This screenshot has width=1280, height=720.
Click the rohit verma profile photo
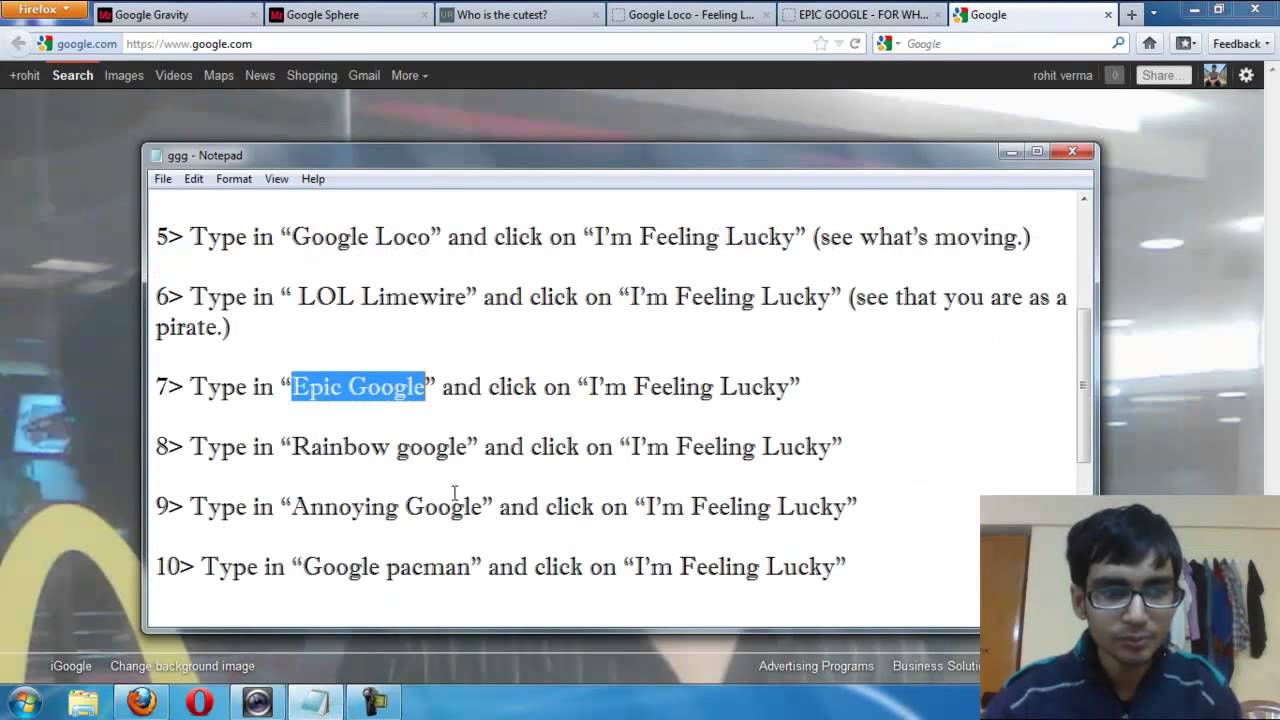pos(1214,75)
